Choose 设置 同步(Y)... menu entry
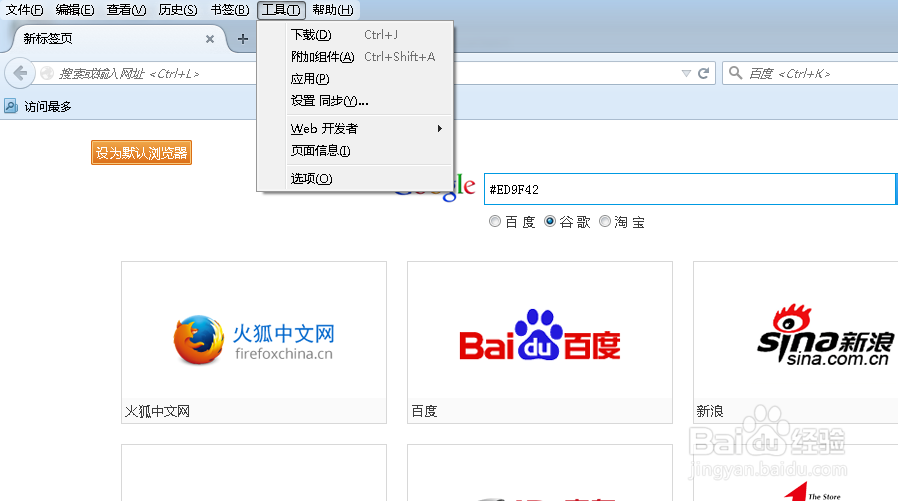Viewport: 898px width, 501px height. pos(355,101)
